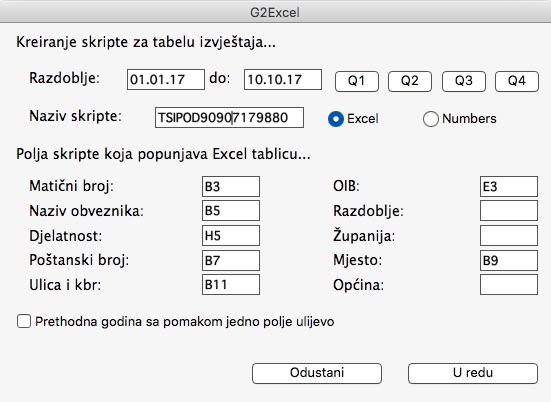Cancel with the Odustani button

[x=317, y=373]
